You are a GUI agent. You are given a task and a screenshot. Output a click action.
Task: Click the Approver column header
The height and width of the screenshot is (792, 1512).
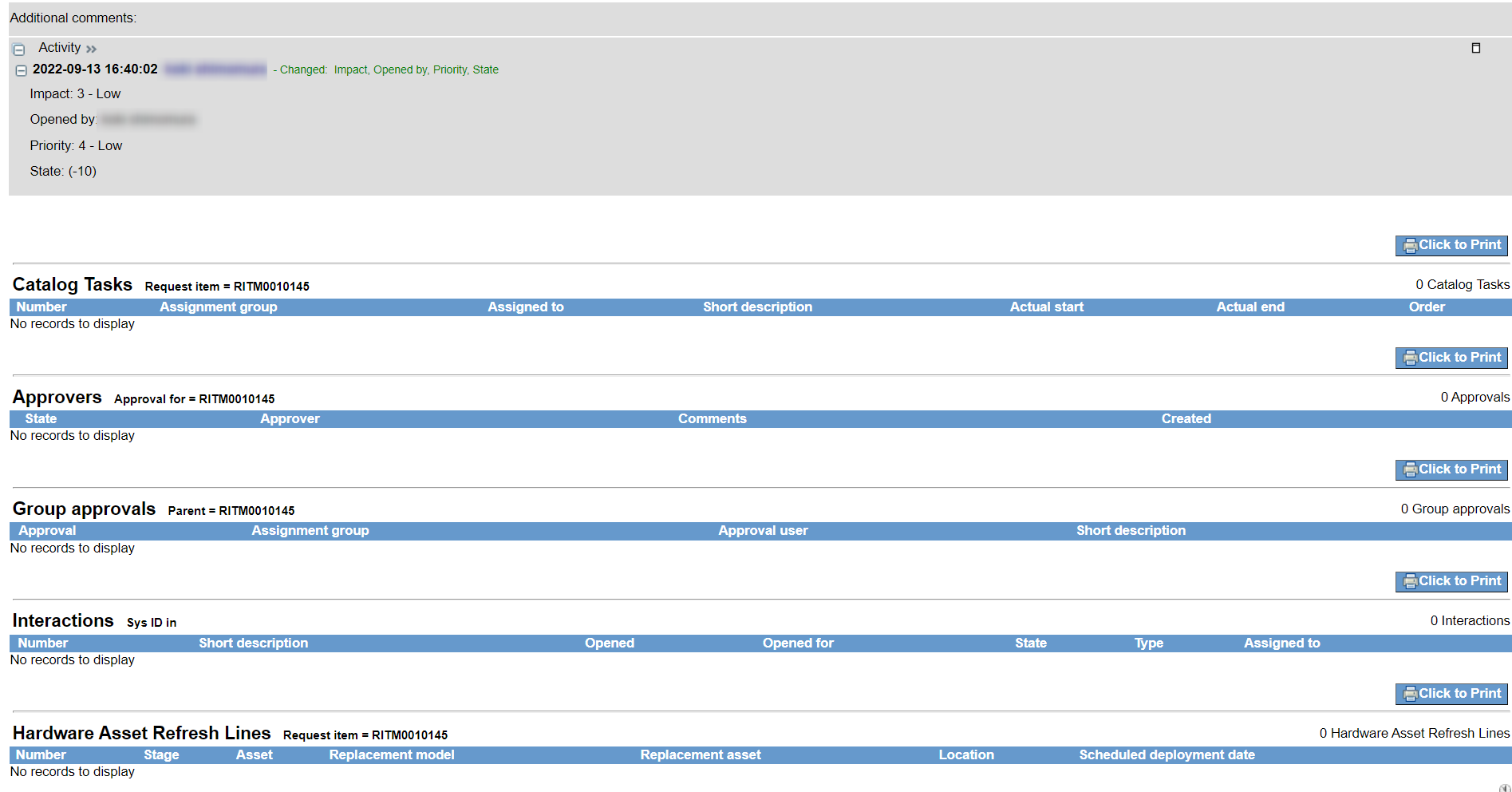coord(290,418)
